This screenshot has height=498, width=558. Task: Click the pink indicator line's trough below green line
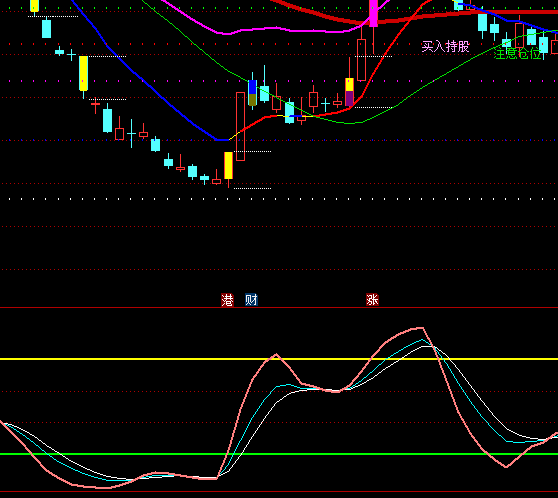tap(506, 467)
